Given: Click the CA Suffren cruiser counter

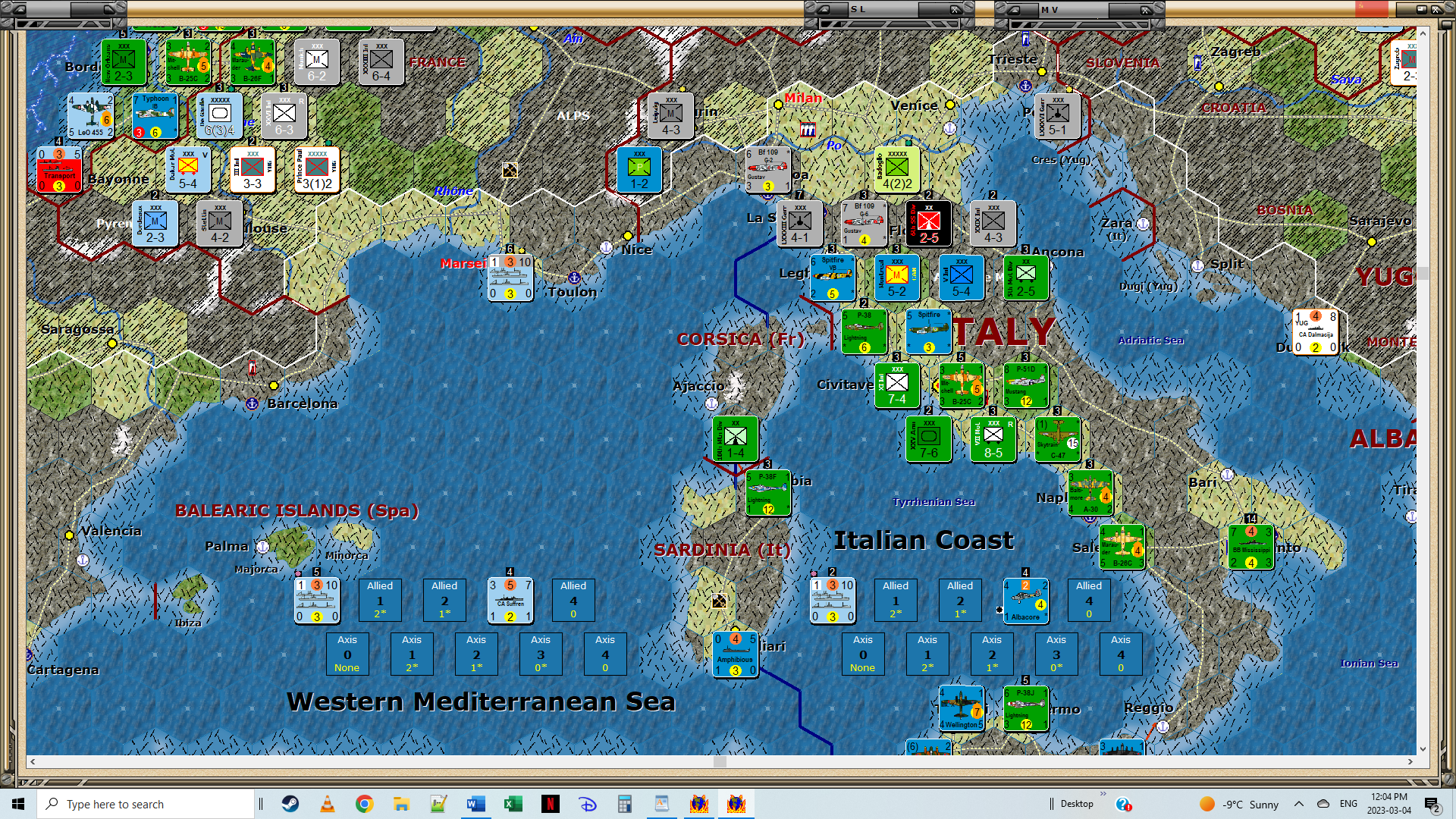Looking at the screenshot, I should (510, 601).
